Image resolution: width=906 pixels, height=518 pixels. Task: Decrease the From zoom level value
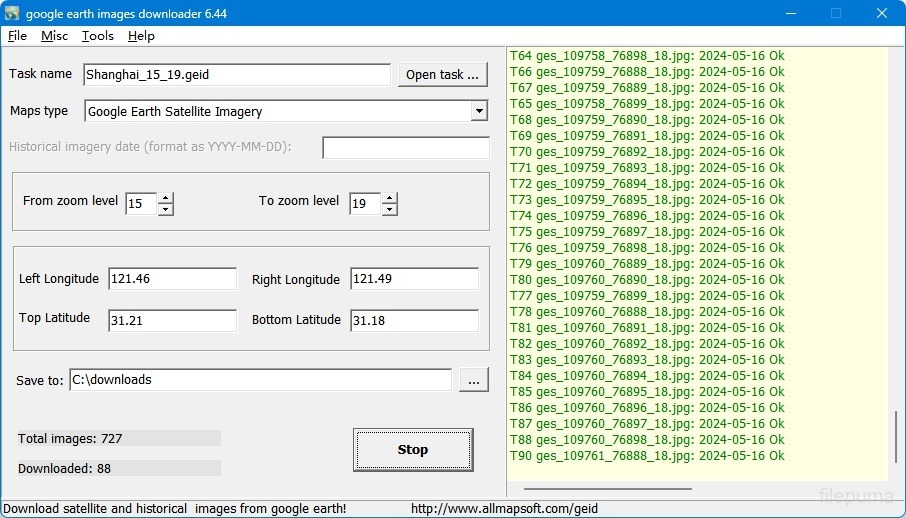[x=166, y=210]
